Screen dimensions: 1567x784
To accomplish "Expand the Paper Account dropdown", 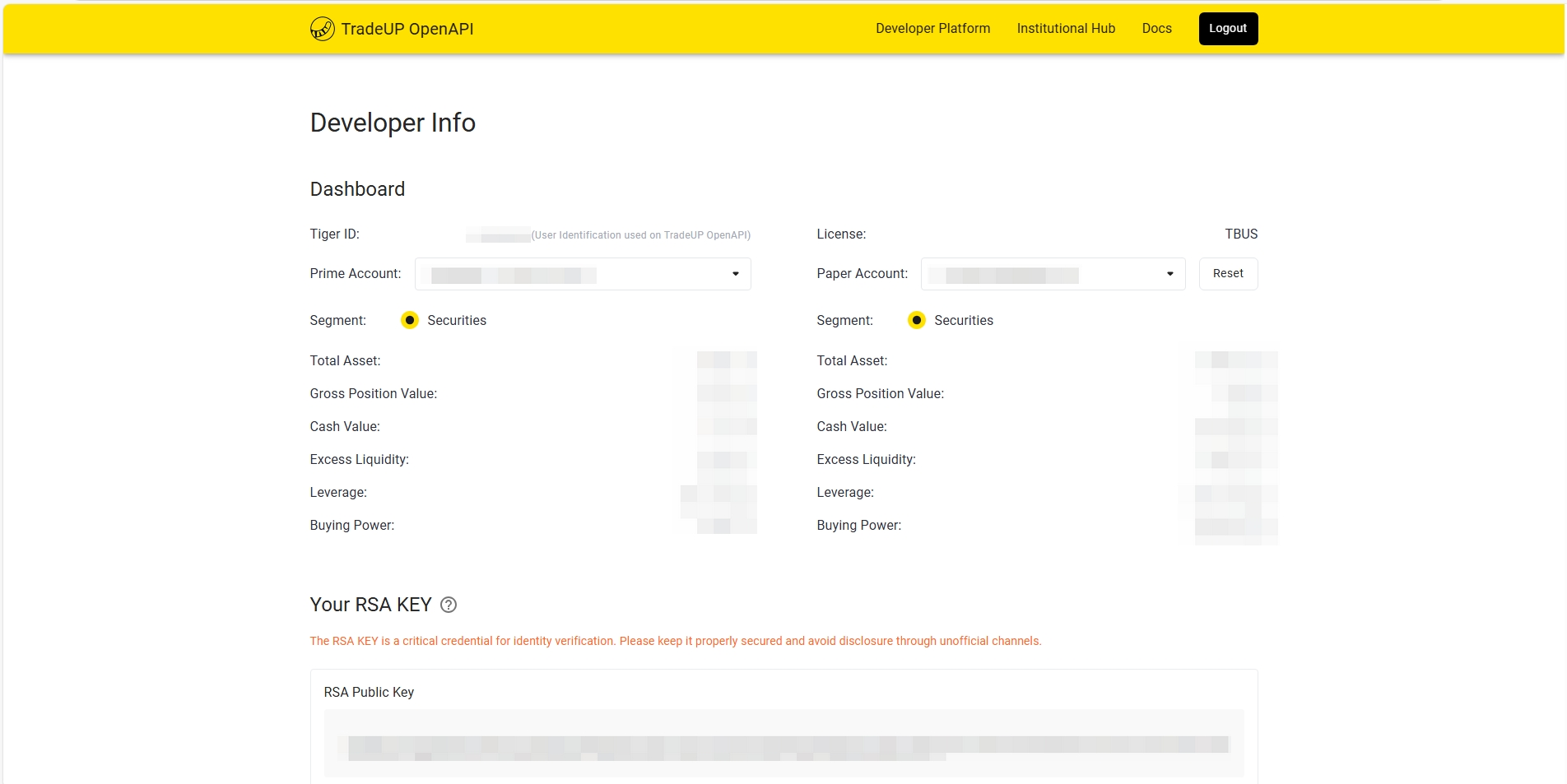I will pyautogui.click(x=1053, y=274).
